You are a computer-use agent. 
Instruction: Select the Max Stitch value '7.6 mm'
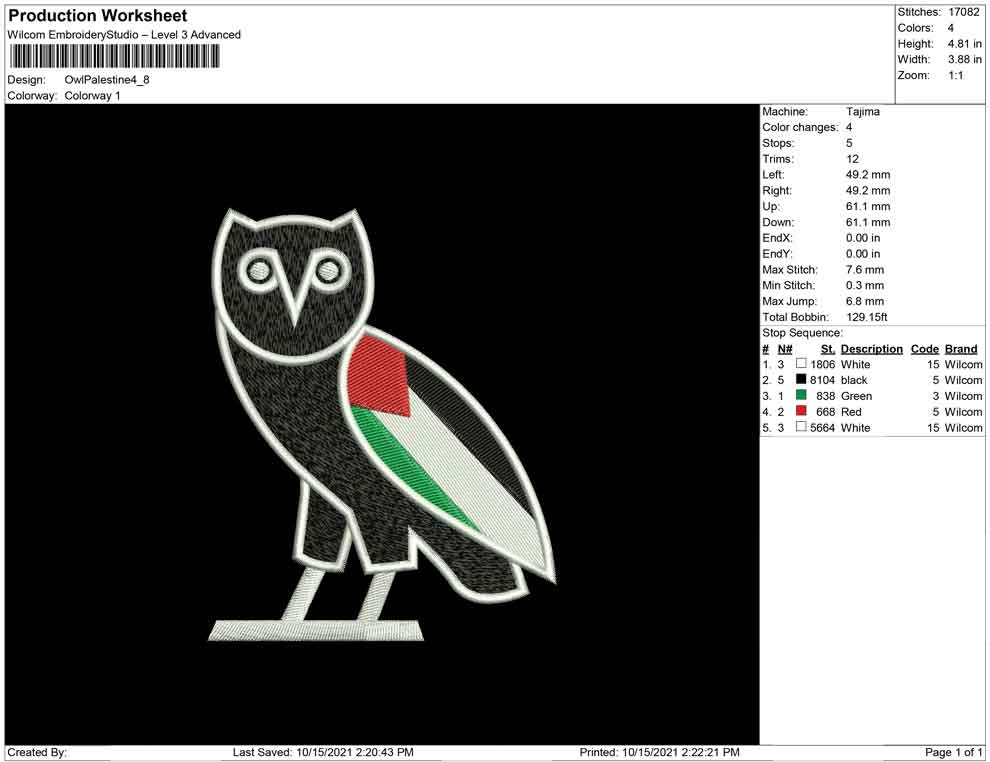coord(865,270)
